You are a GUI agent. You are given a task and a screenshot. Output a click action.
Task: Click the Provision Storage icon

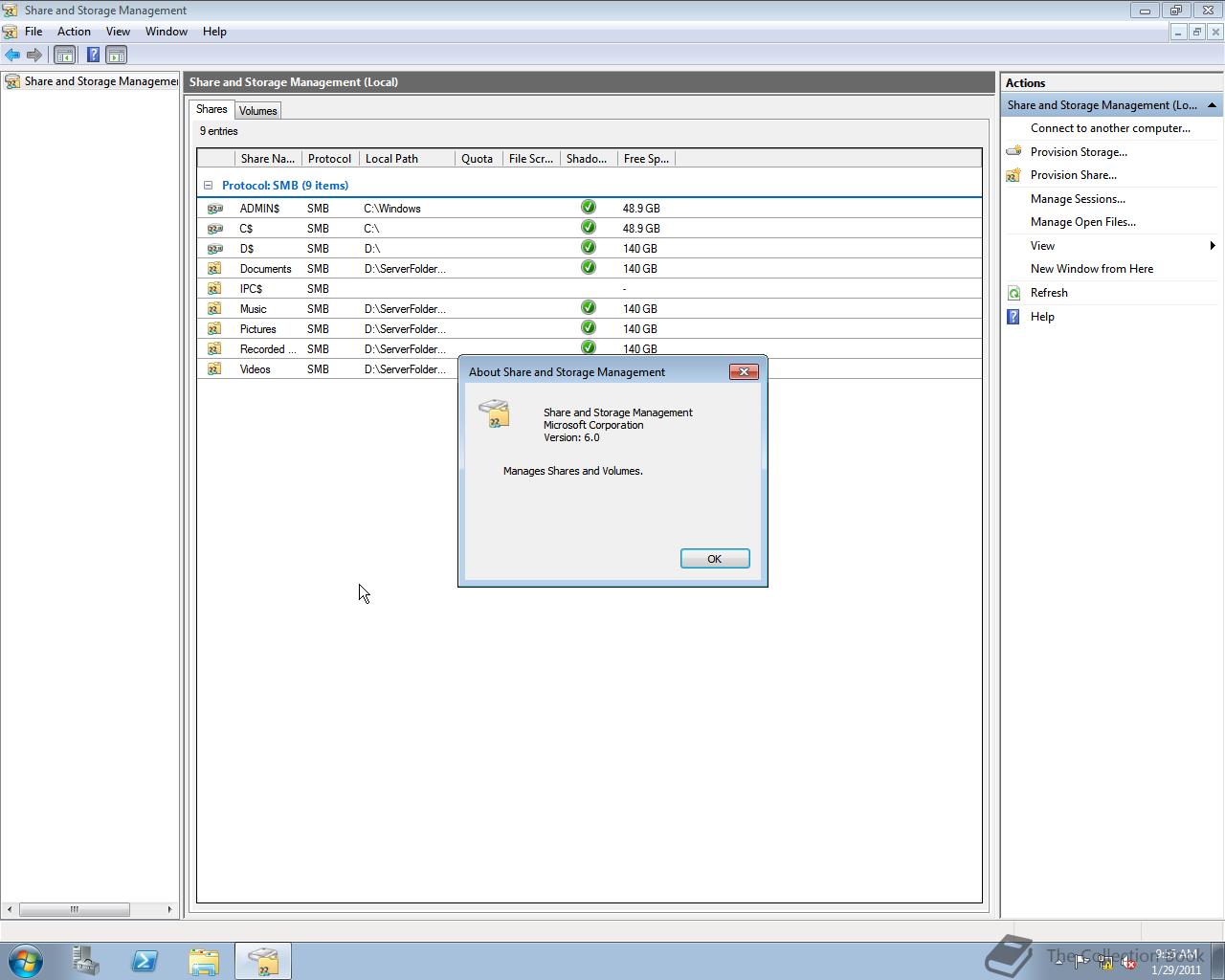[x=1013, y=151]
